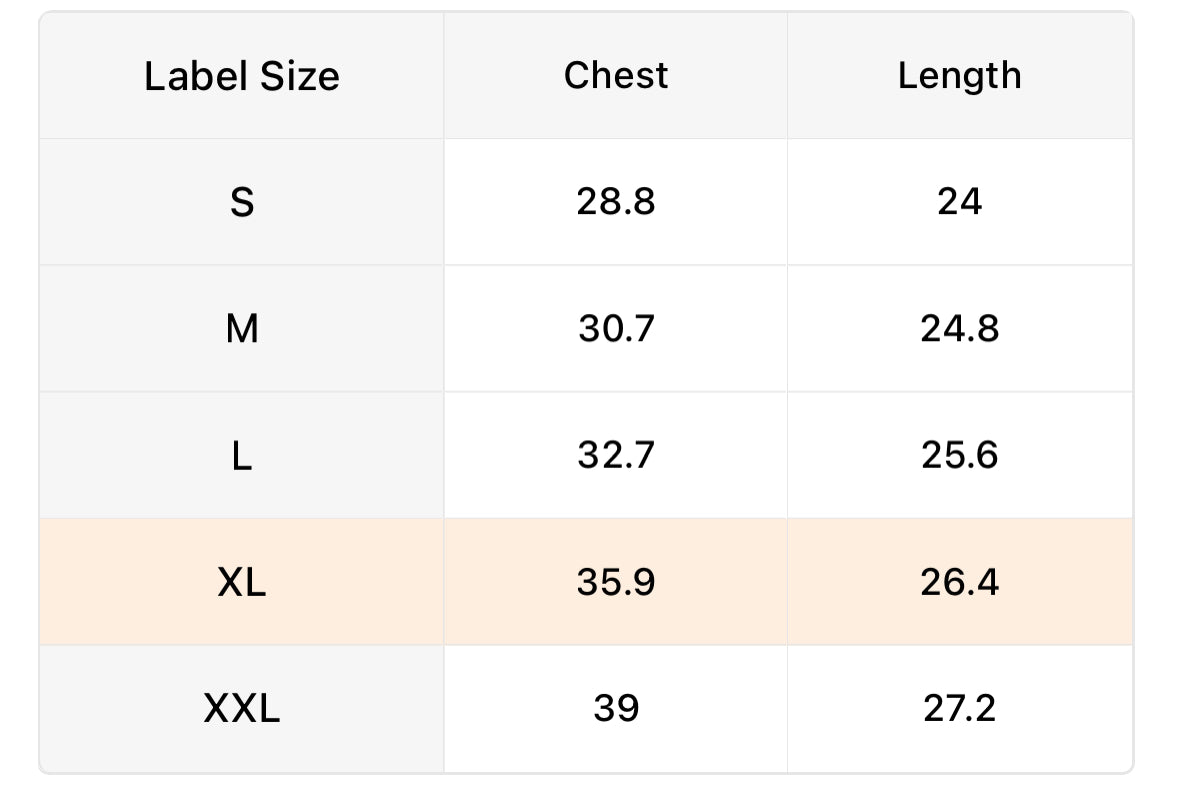Click the Chest column header

(616, 75)
